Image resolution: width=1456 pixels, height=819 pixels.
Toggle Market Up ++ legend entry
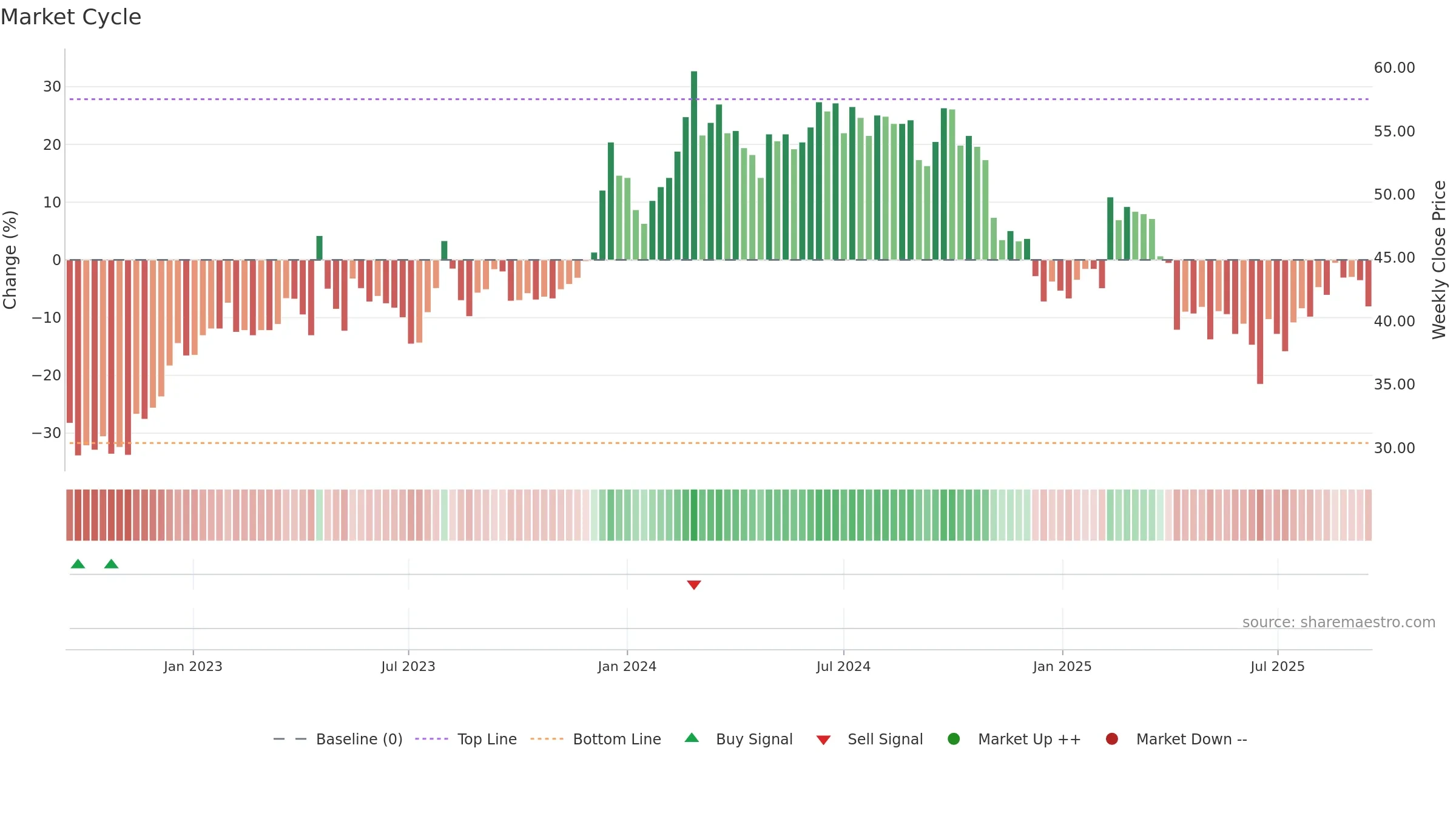(1014, 739)
